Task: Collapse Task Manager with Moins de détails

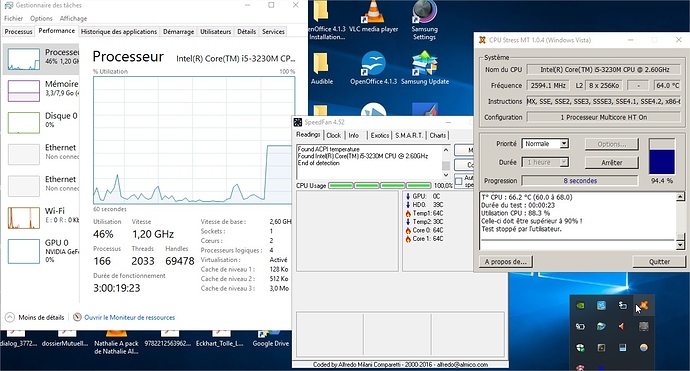Action: (x=35, y=317)
